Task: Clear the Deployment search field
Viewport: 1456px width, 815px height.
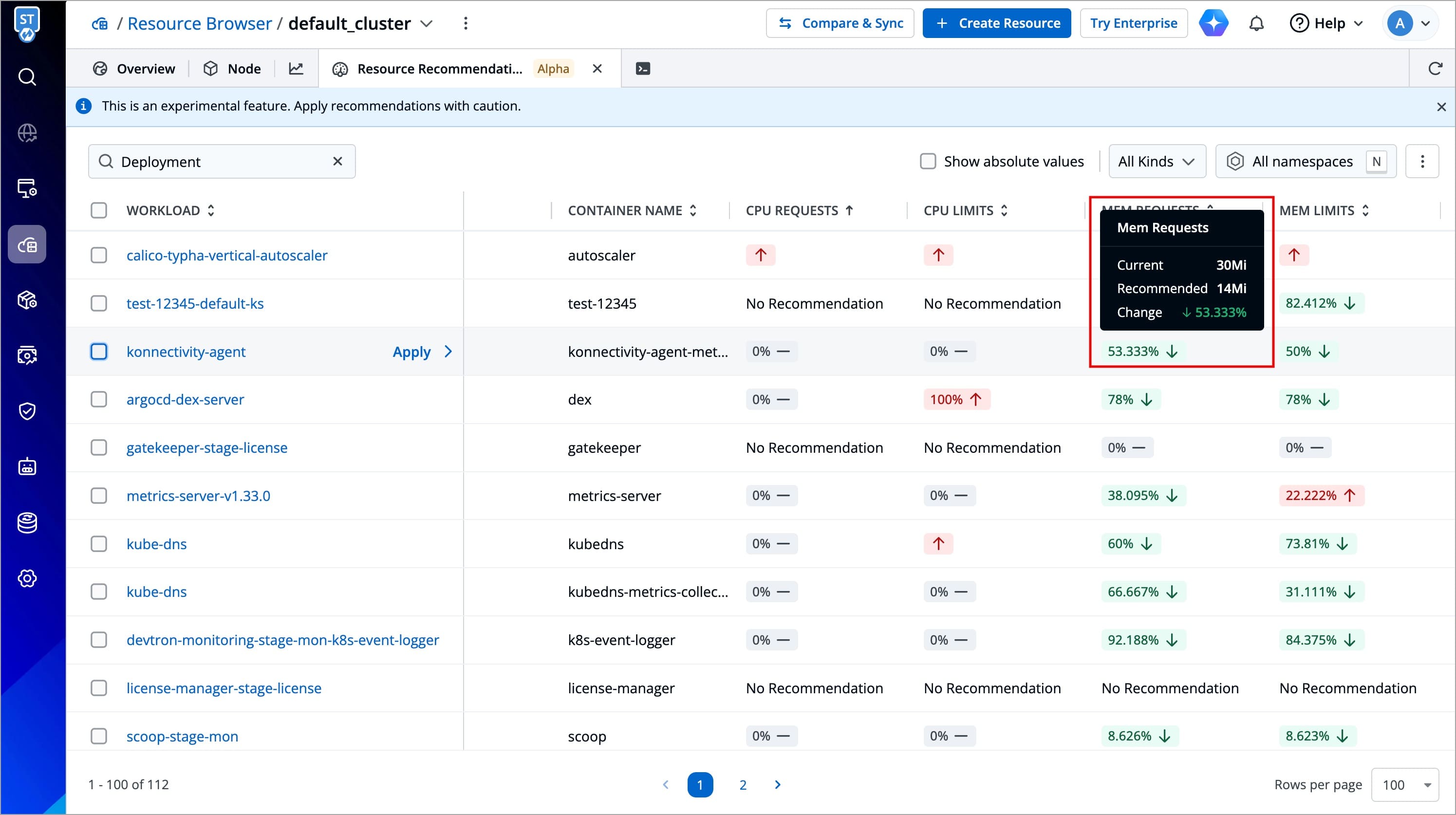Action: (337, 161)
